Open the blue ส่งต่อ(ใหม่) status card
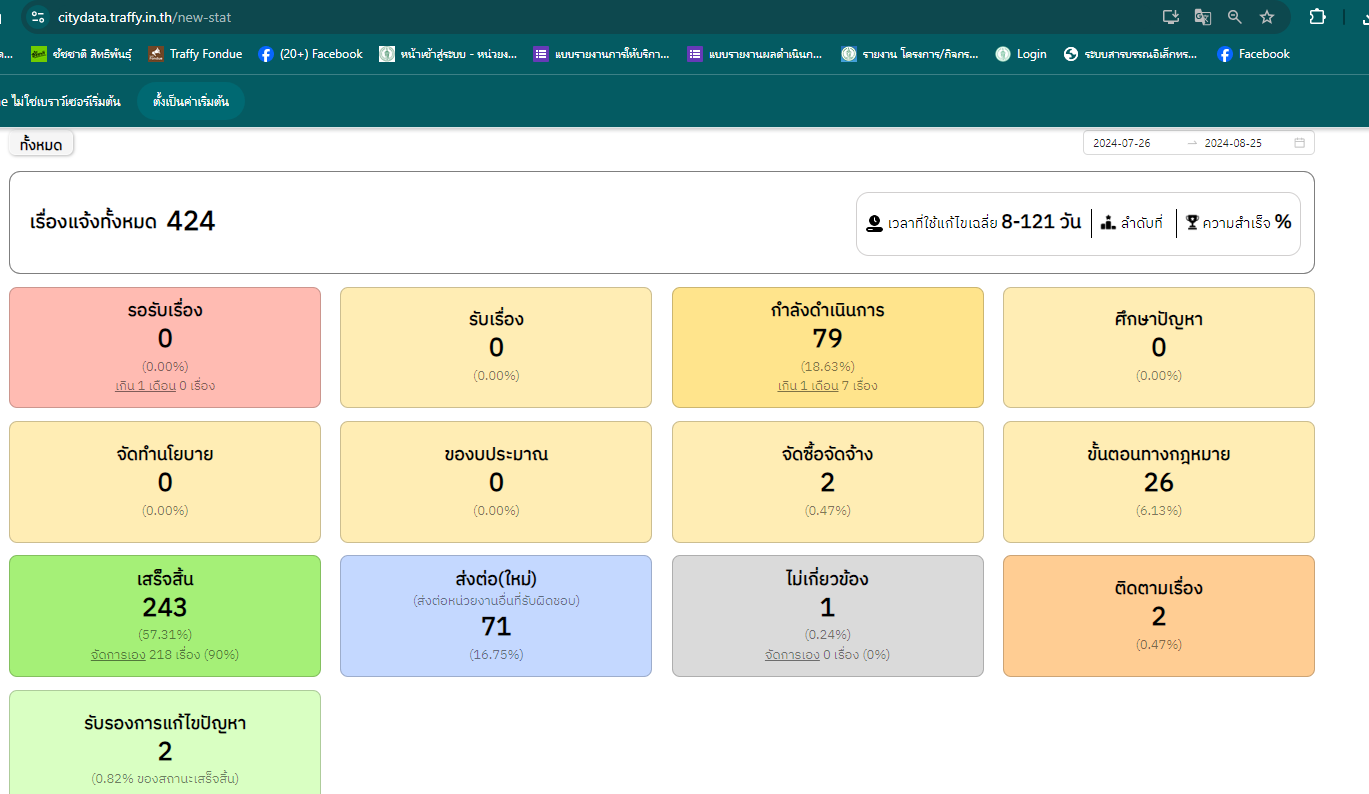Screen dimensions: 1369x794 (x=496, y=615)
